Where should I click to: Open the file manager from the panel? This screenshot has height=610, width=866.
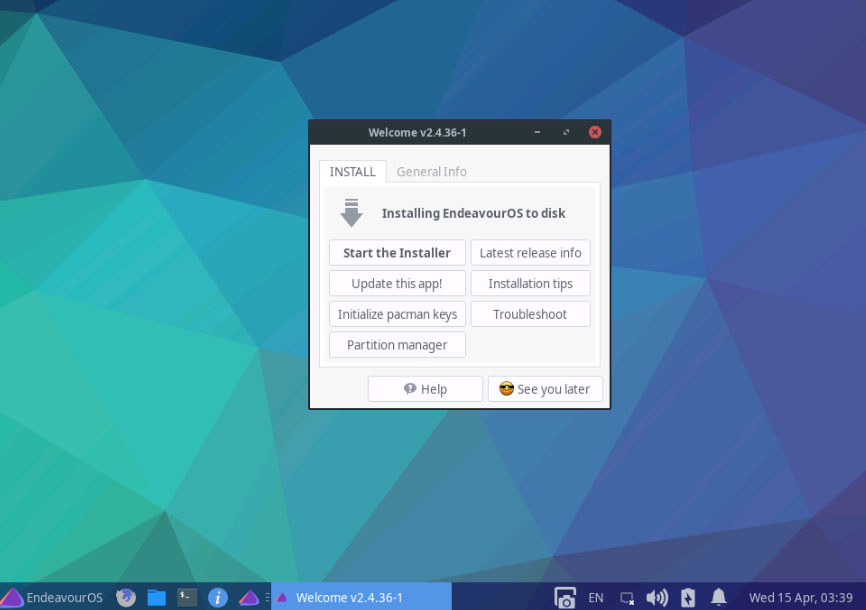tap(156, 597)
